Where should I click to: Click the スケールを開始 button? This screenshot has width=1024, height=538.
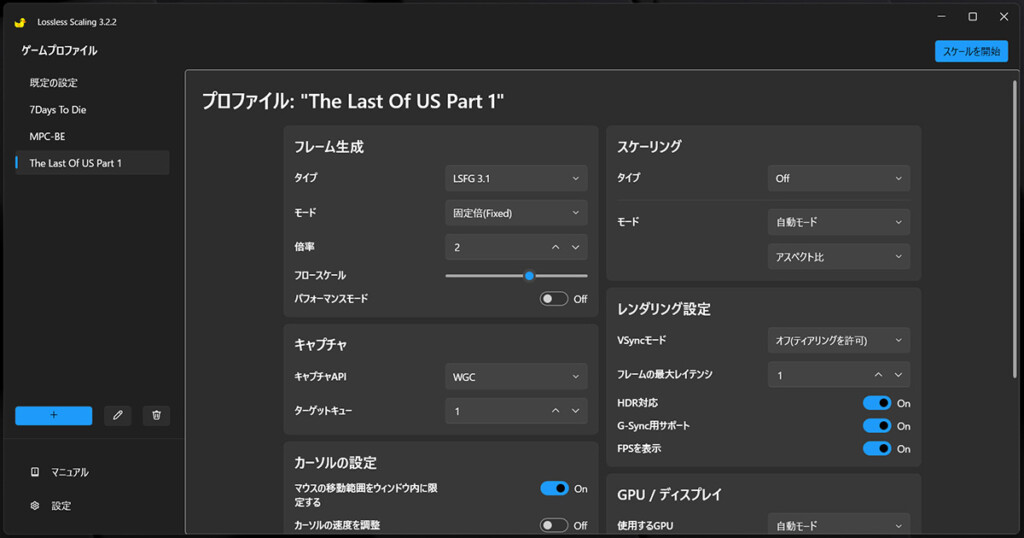971,52
